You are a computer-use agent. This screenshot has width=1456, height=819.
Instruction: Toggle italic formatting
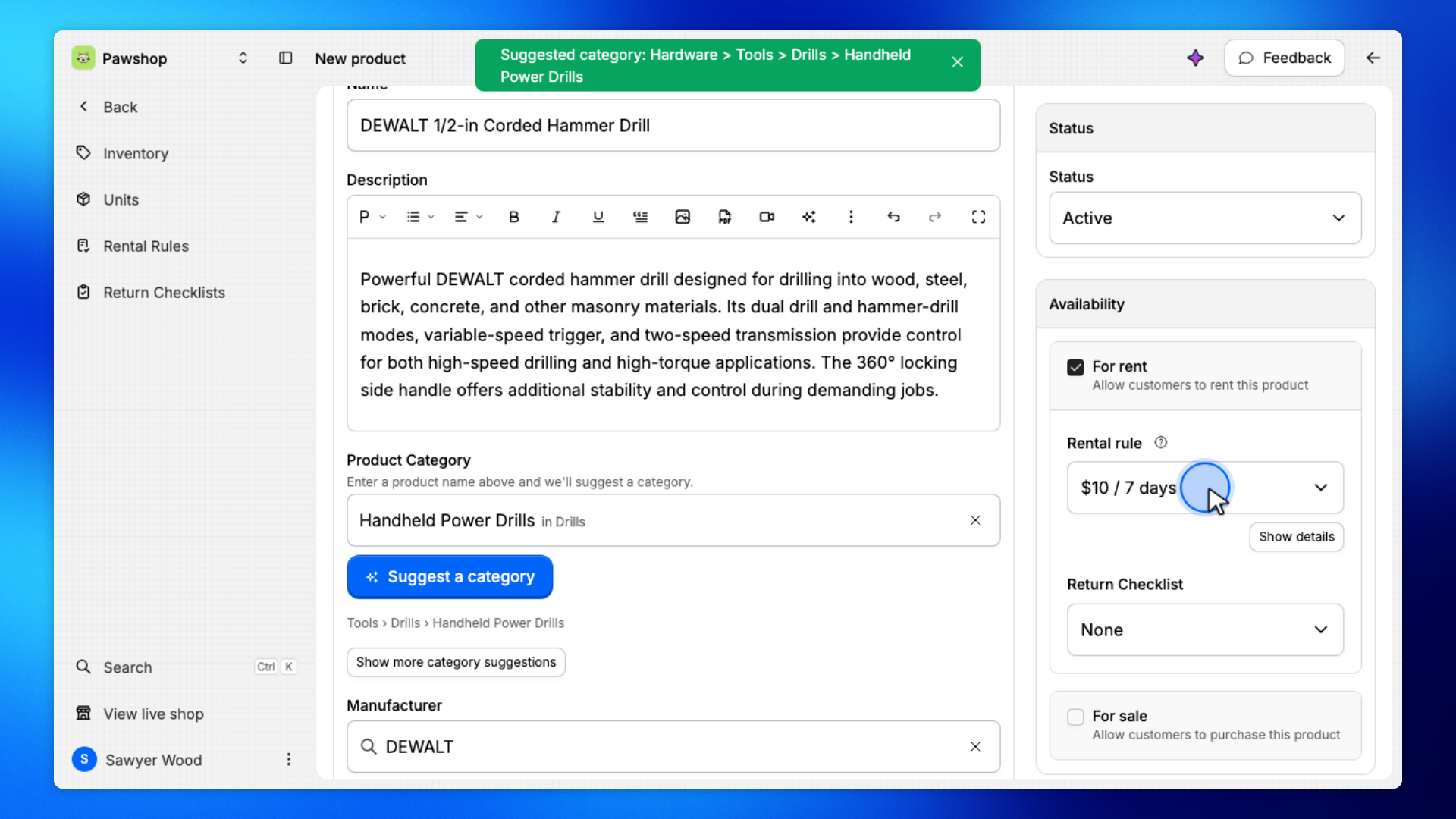(556, 217)
